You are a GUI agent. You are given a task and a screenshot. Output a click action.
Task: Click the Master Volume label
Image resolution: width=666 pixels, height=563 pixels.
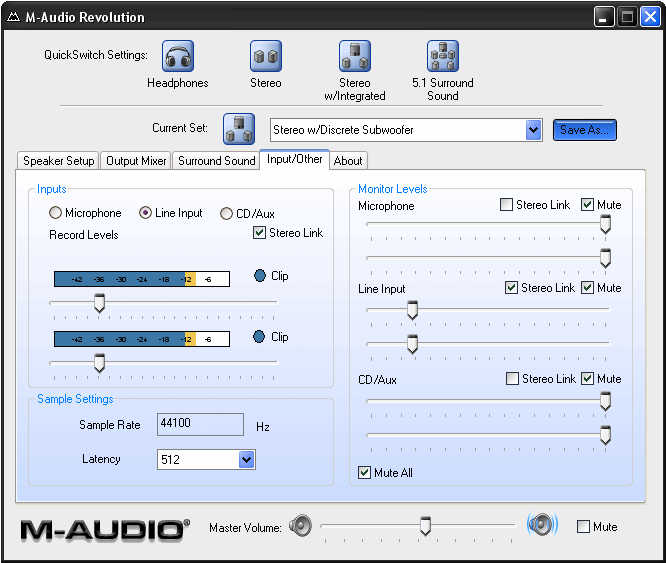click(245, 528)
